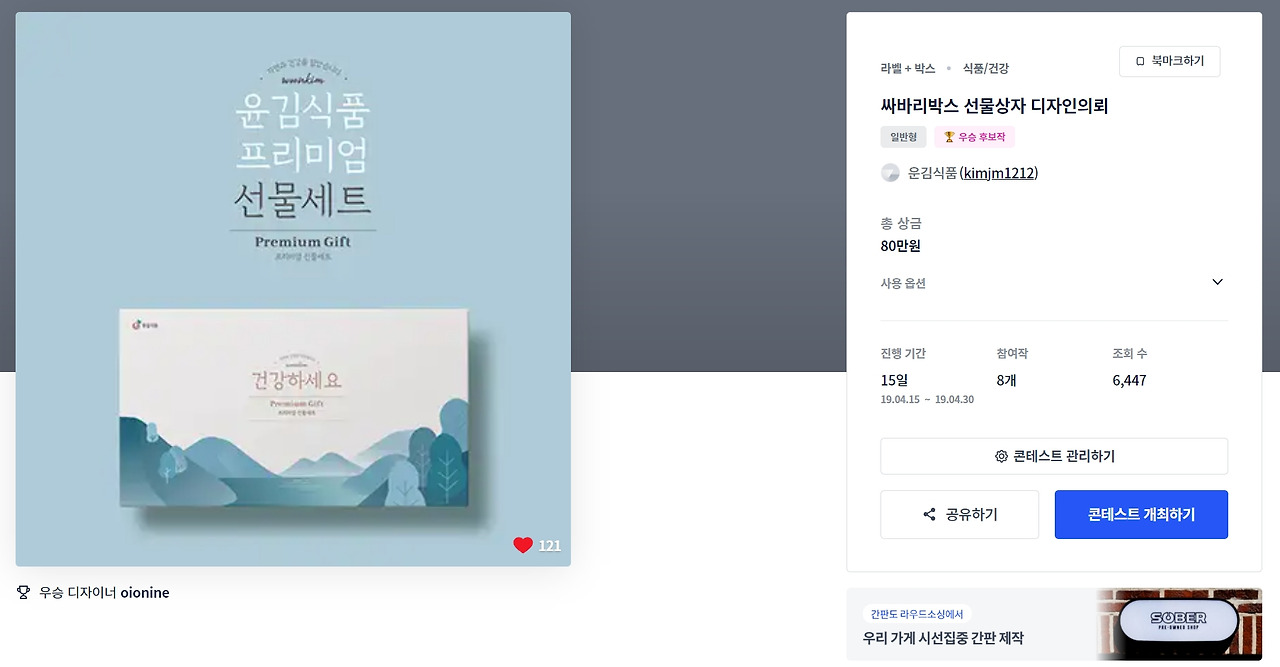Open the gift box design image

(293, 289)
